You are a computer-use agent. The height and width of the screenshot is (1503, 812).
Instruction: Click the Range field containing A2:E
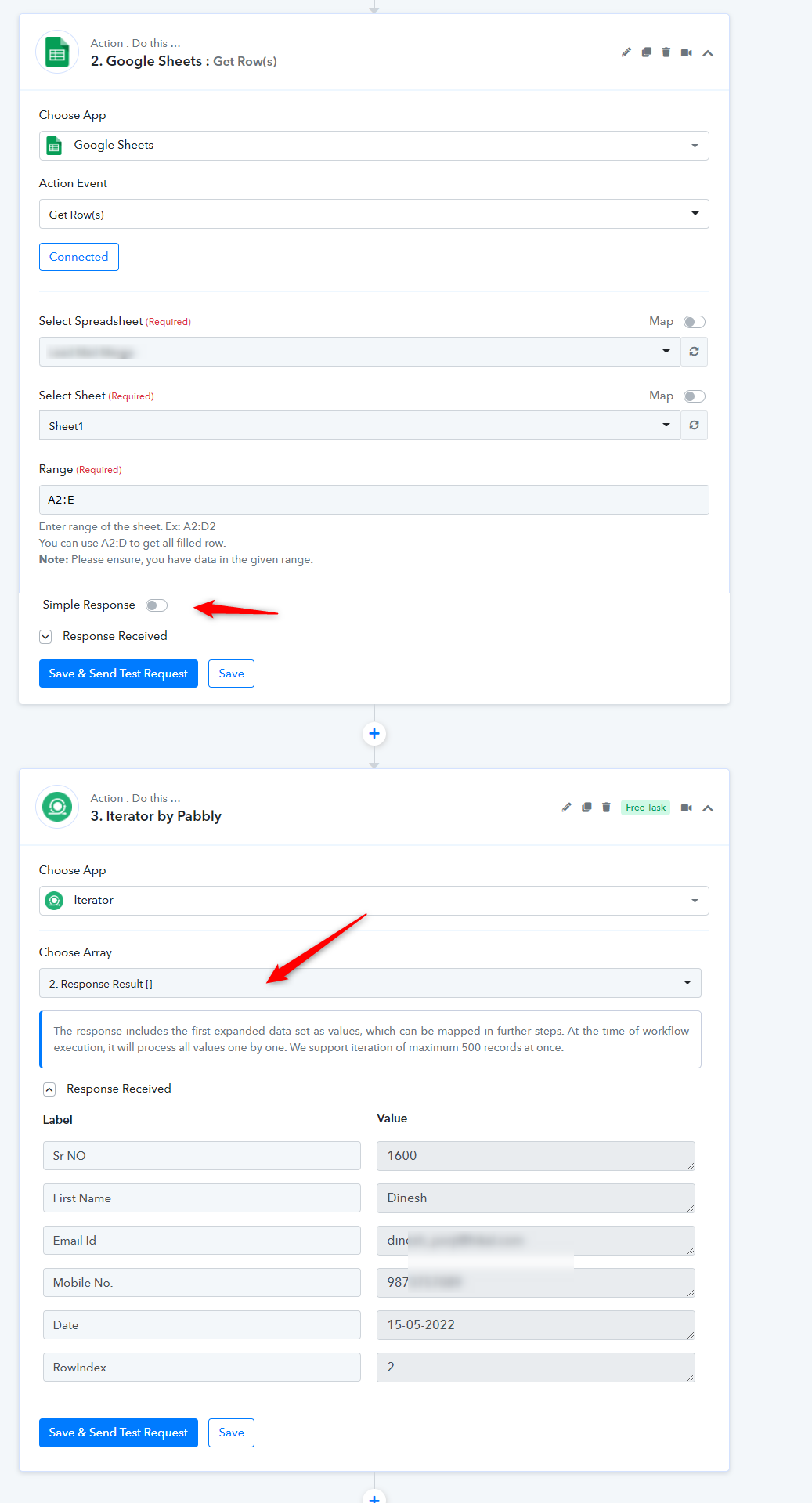point(374,500)
